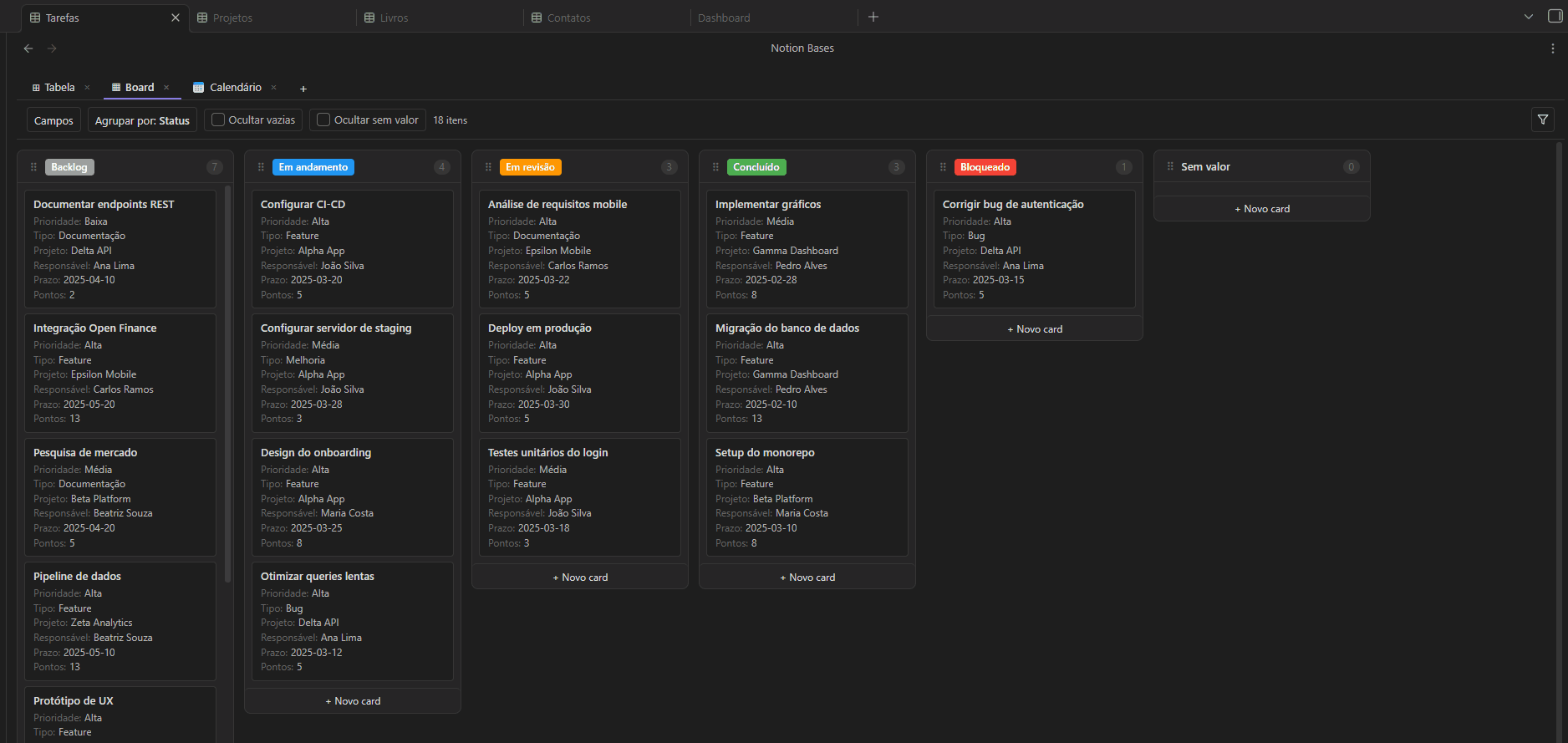Select the Tabela view

pyautogui.click(x=59, y=87)
